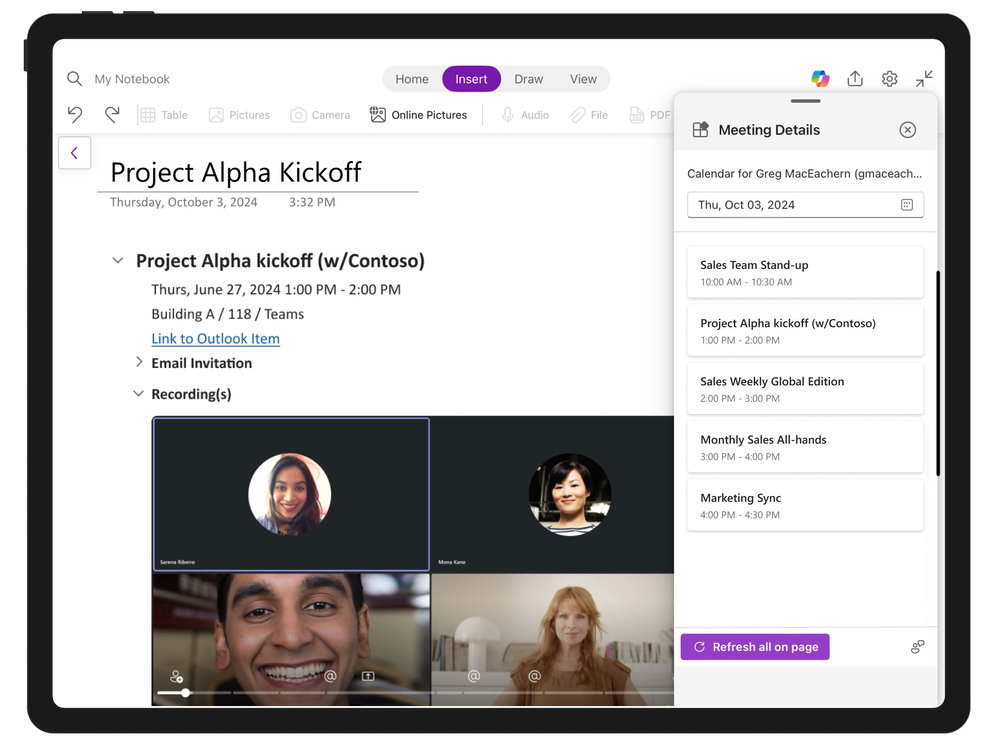Switch to the Home tab
This screenshot has height=747, width=999.
tap(412, 79)
